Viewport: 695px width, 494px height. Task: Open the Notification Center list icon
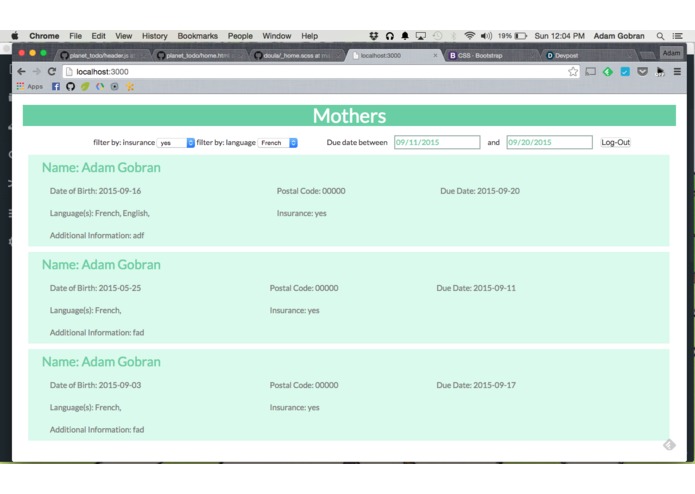point(677,36)
